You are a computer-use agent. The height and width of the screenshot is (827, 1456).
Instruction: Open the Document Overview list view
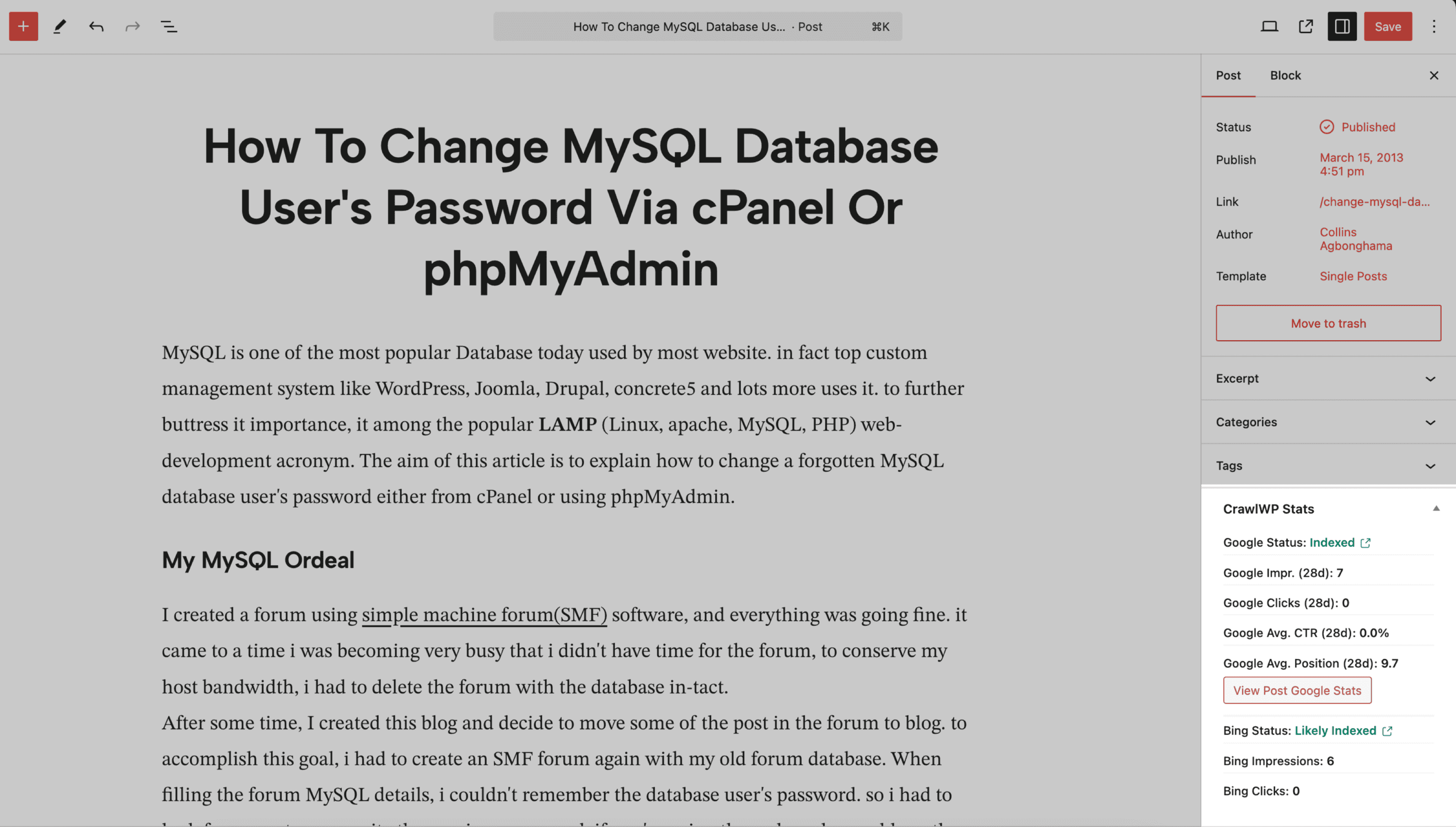tap(169, 26)
